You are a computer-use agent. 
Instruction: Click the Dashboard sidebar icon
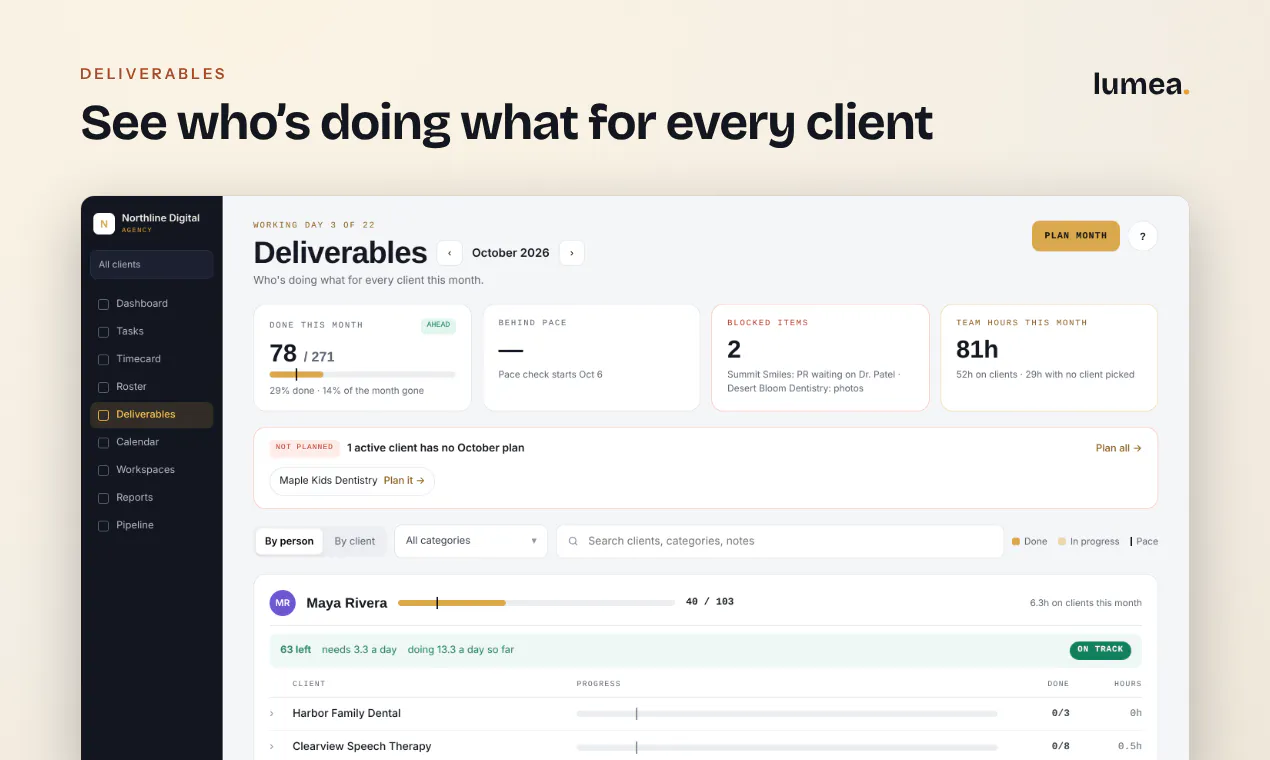point(103,304)
